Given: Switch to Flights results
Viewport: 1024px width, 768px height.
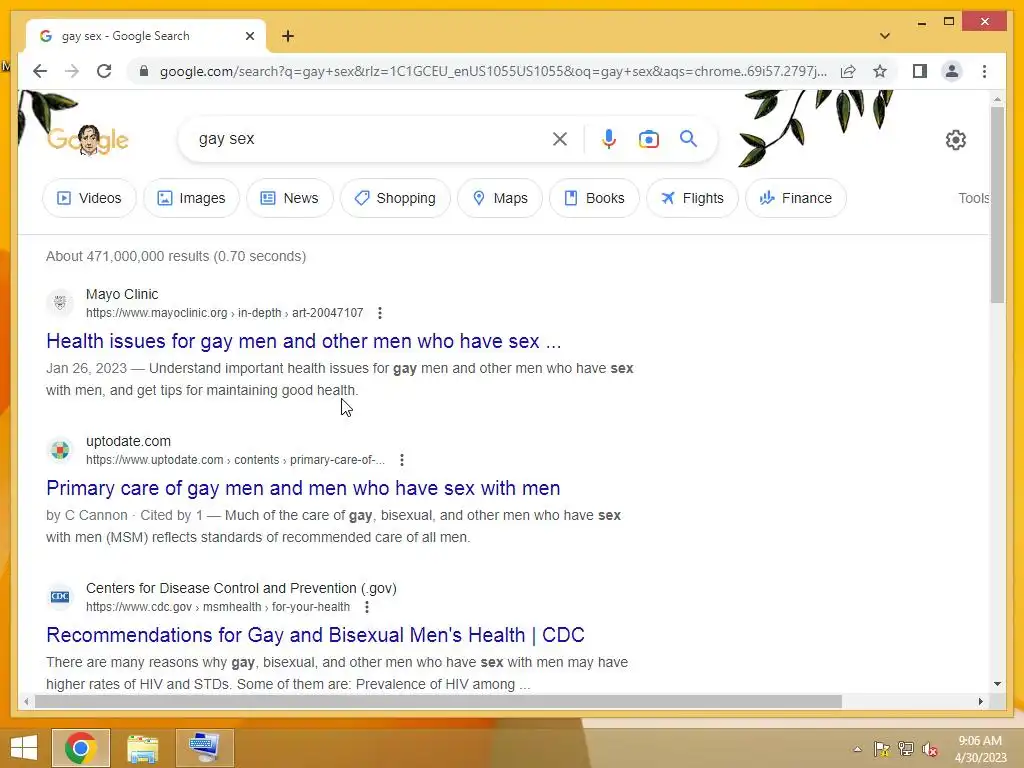Looking at the screenshot, I should coord(692,198).
